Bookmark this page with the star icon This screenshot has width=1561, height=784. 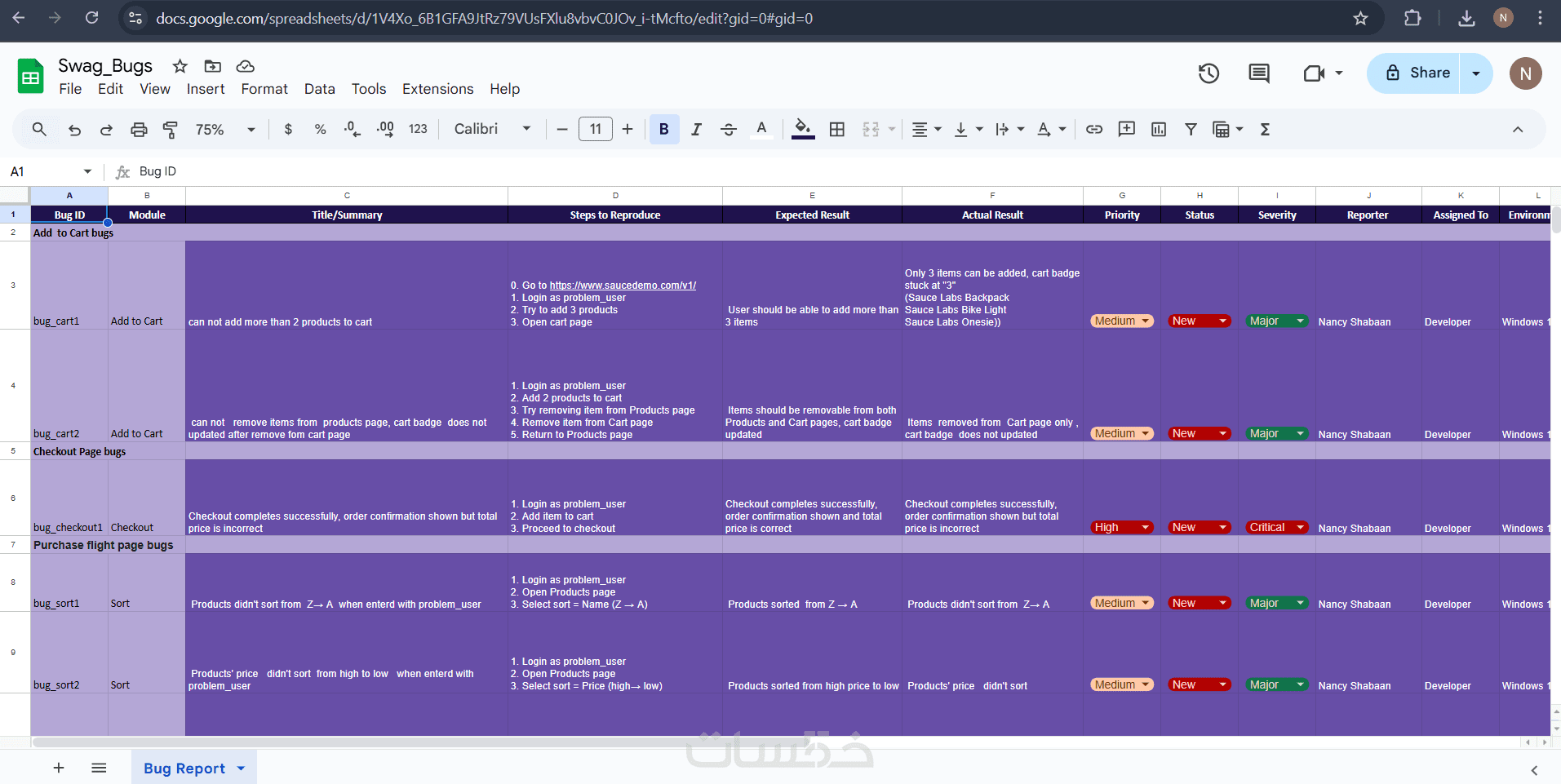[x=1360, y=18]
